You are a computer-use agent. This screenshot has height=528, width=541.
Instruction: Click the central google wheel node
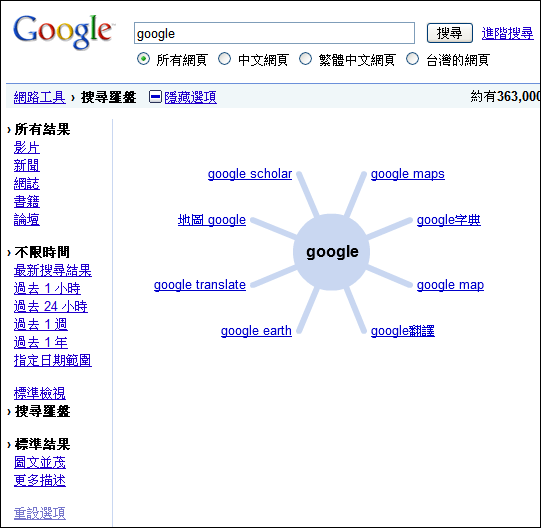[x=332, y=252]
